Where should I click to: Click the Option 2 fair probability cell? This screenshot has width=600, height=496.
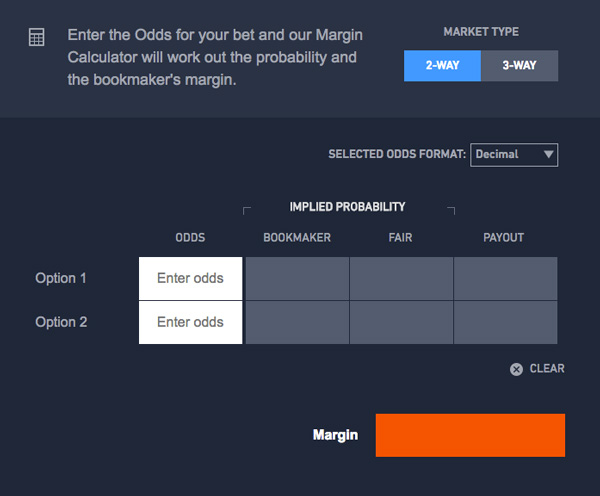point(401,322)
